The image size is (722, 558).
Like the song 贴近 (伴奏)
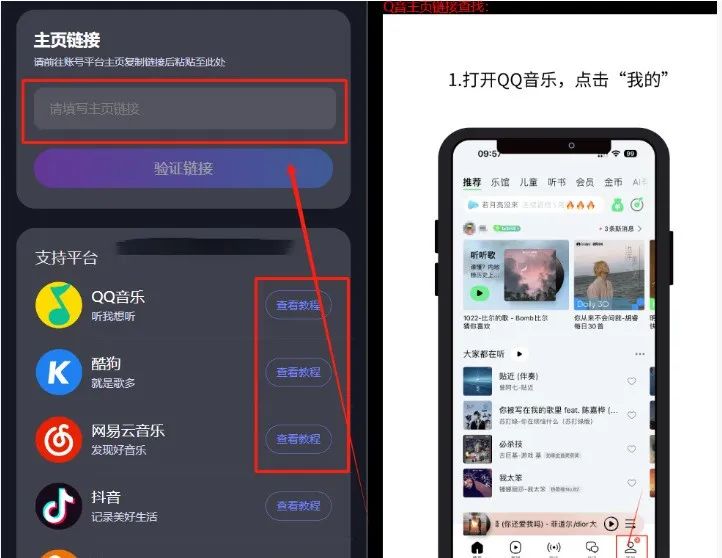coord(632,381)
